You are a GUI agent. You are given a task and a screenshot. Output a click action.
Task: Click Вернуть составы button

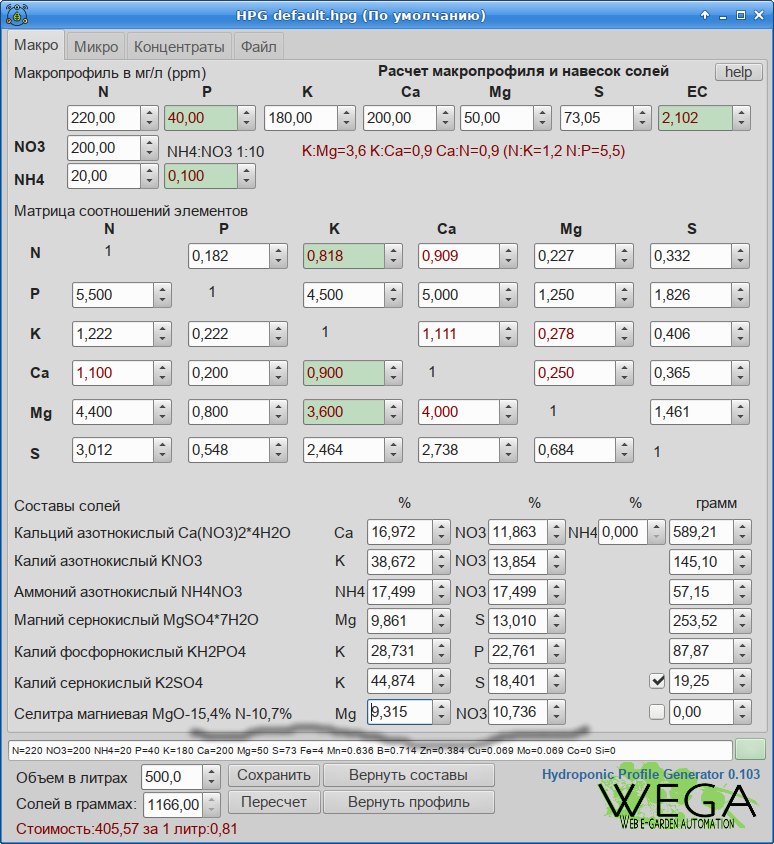[409, 775]
